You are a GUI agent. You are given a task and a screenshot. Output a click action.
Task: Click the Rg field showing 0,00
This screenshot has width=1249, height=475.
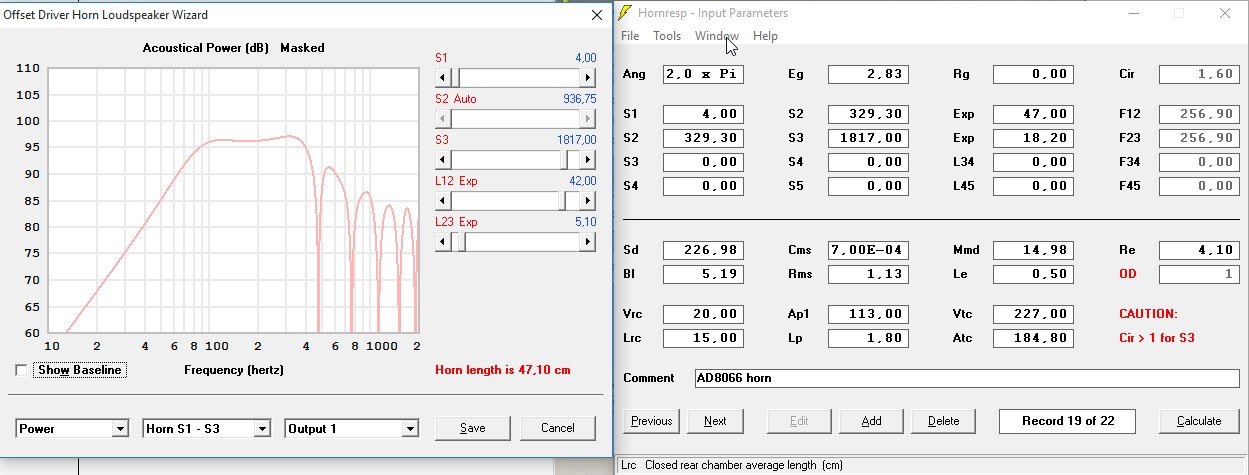click(x=1033, y=74)
